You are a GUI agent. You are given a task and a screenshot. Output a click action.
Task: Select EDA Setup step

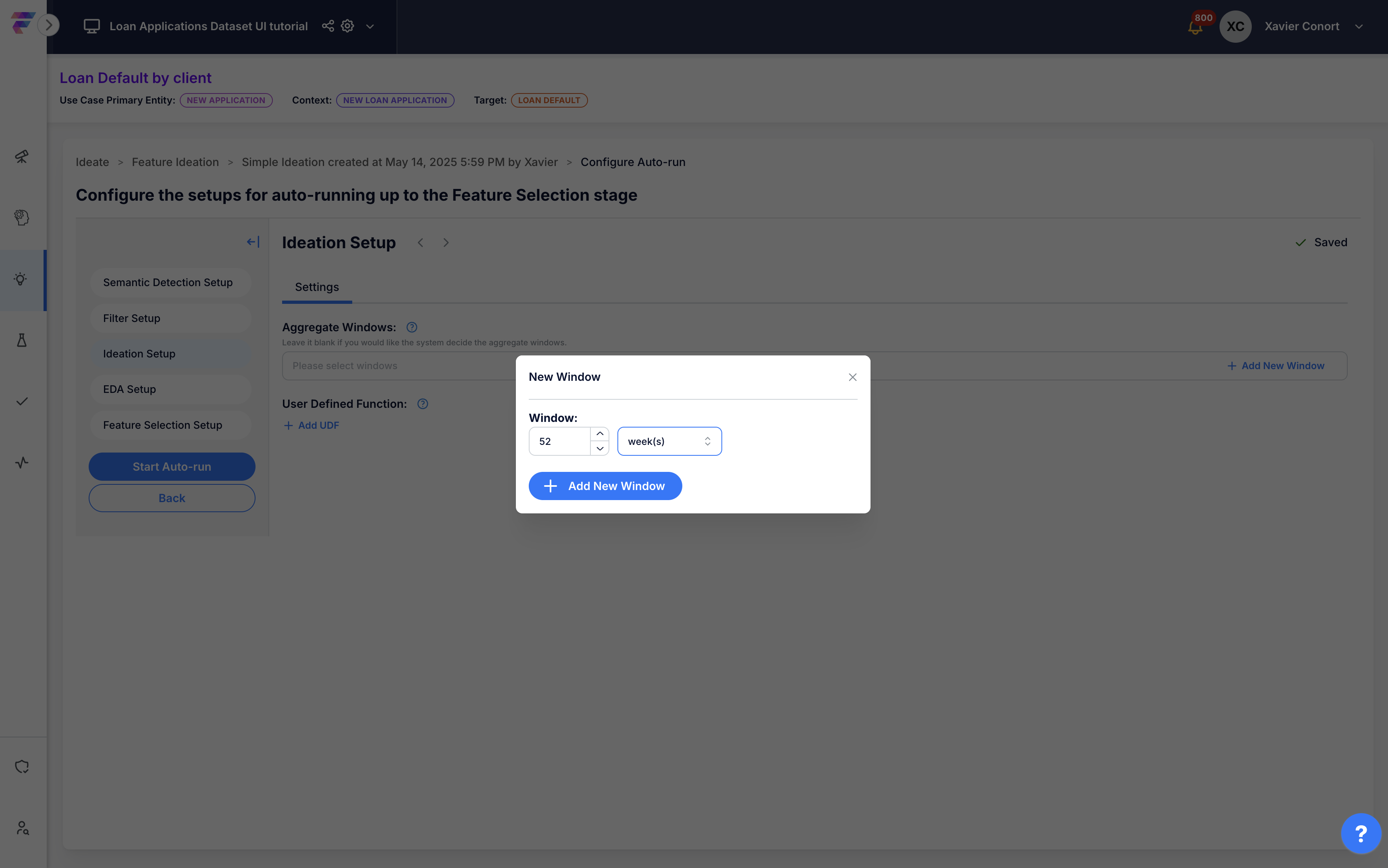[x=170, y=389]
